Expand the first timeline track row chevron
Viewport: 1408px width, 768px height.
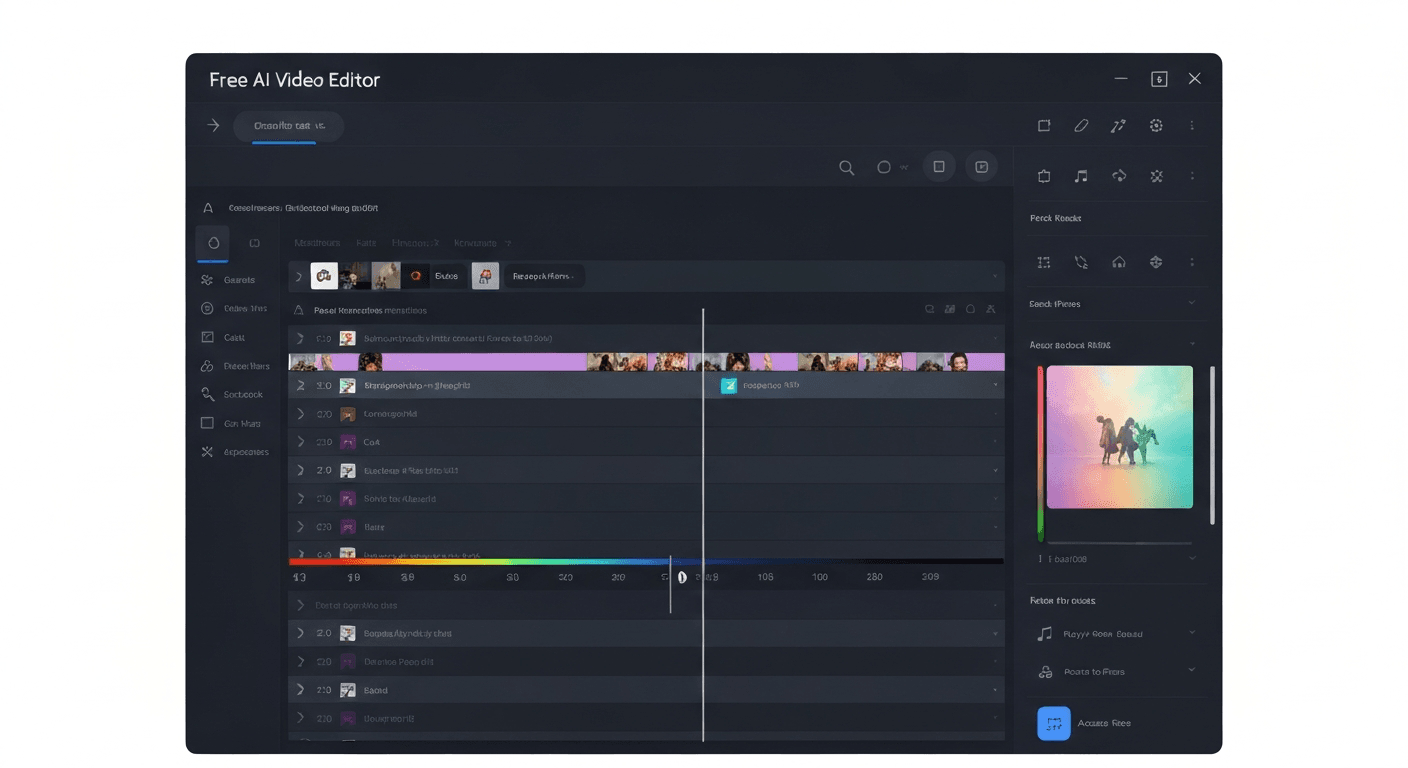pos(298,338)
